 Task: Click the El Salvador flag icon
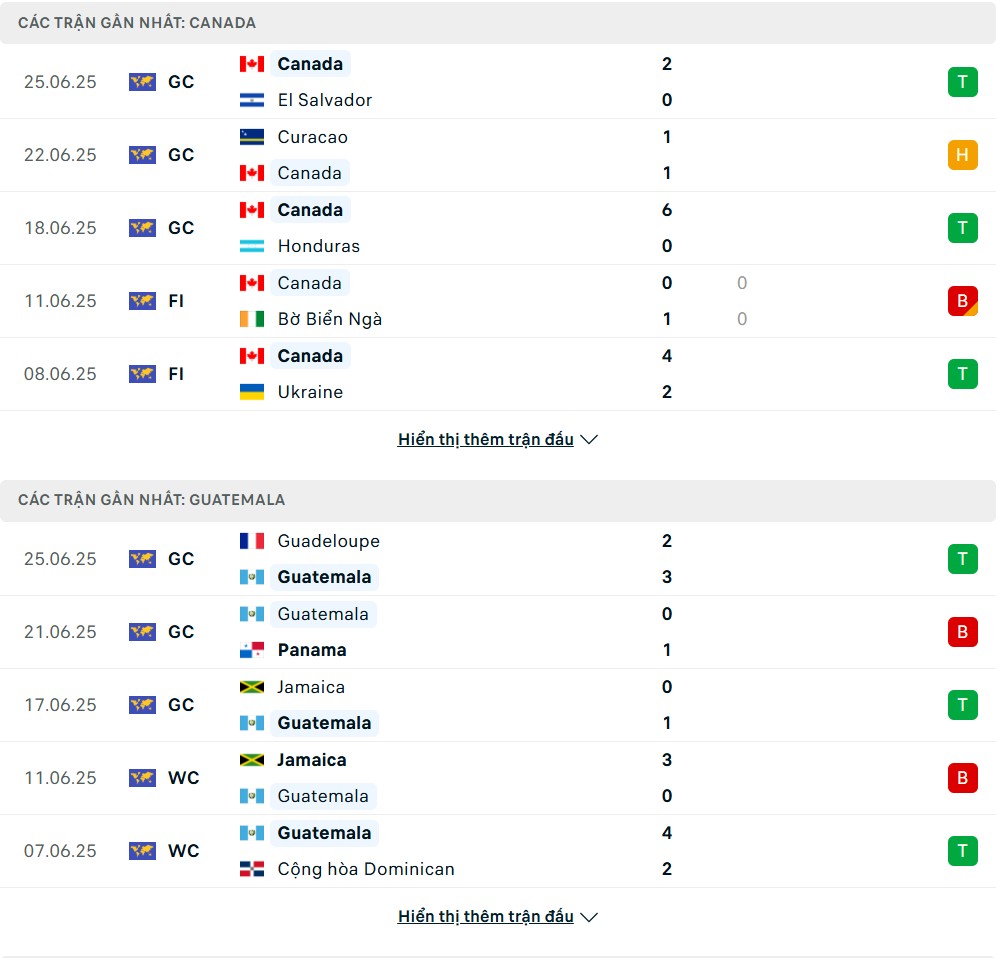[x=252, y=100]
